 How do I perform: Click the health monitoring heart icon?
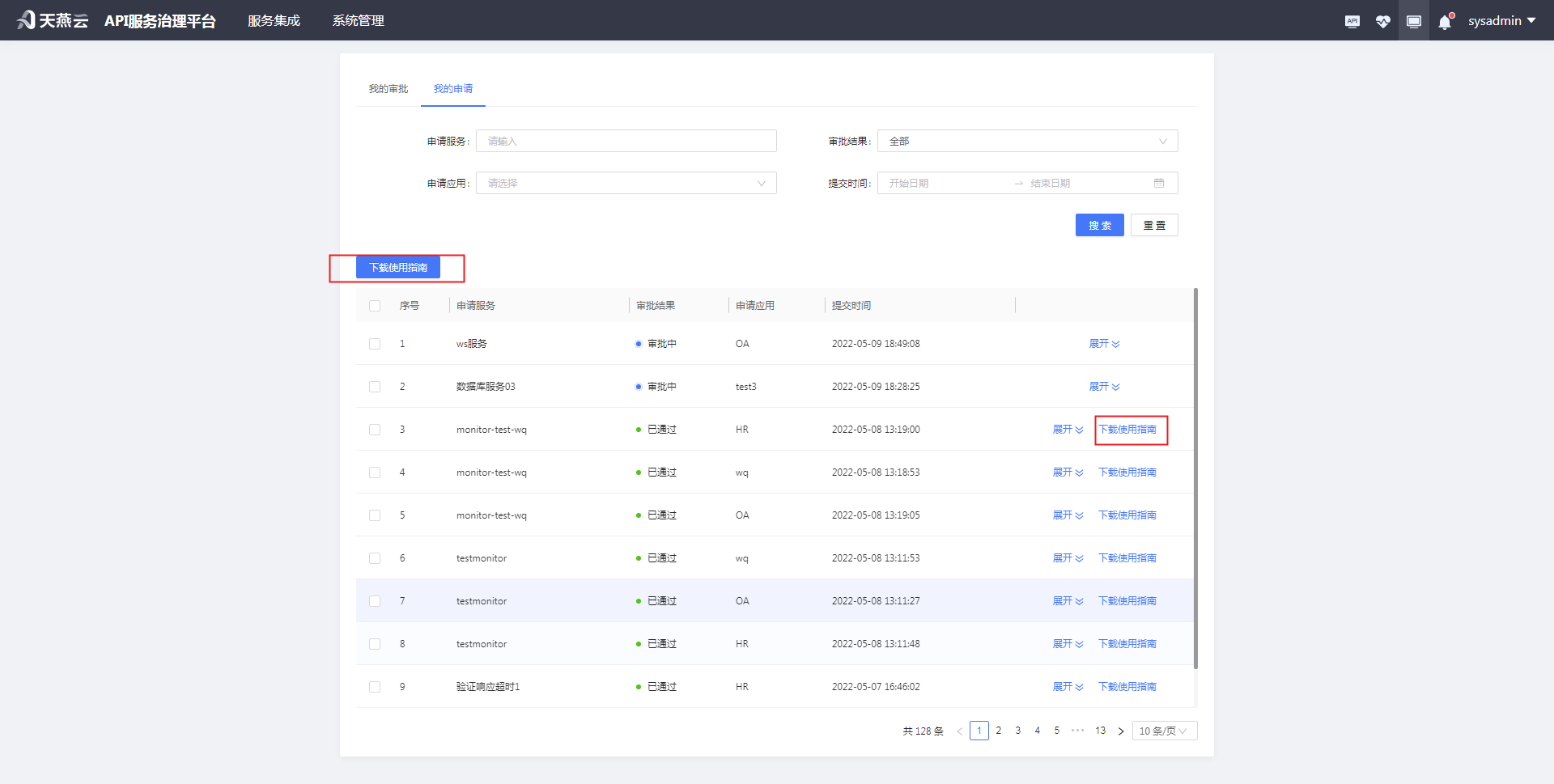click(x=1383, y=20)
